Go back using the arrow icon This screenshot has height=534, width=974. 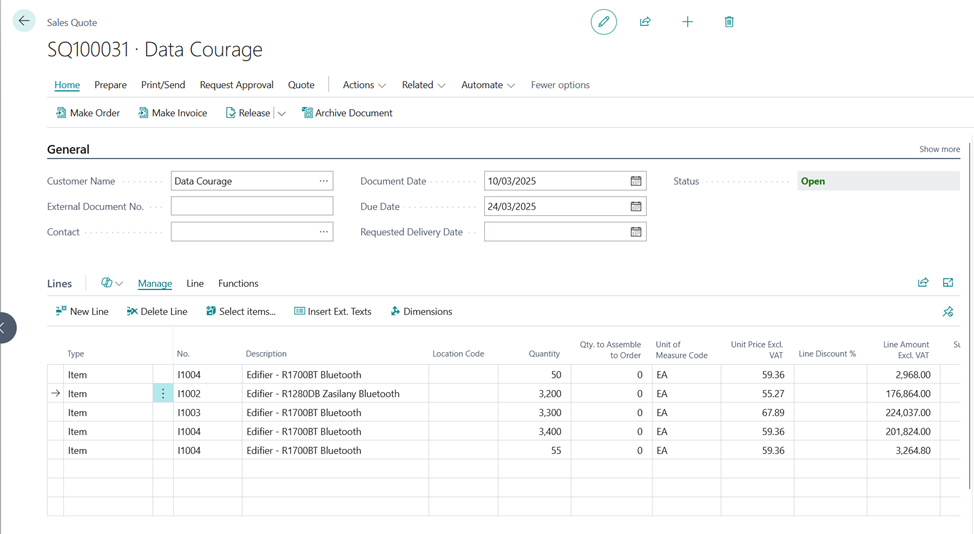24,21
